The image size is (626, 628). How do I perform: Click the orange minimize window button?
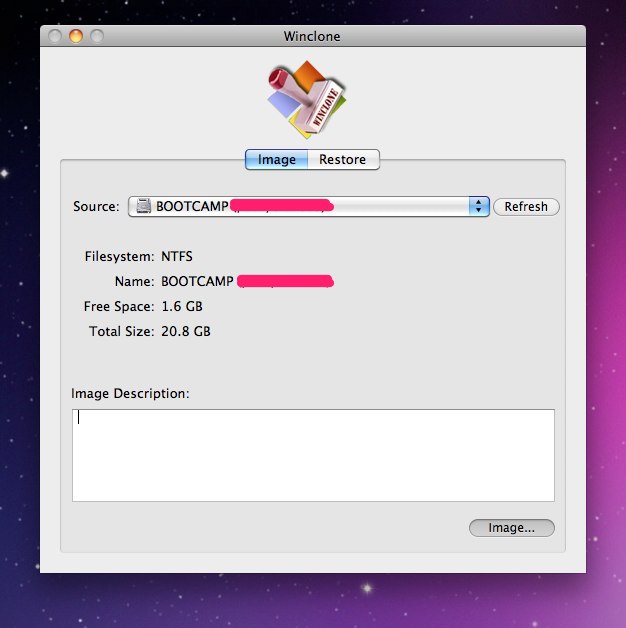76,36
